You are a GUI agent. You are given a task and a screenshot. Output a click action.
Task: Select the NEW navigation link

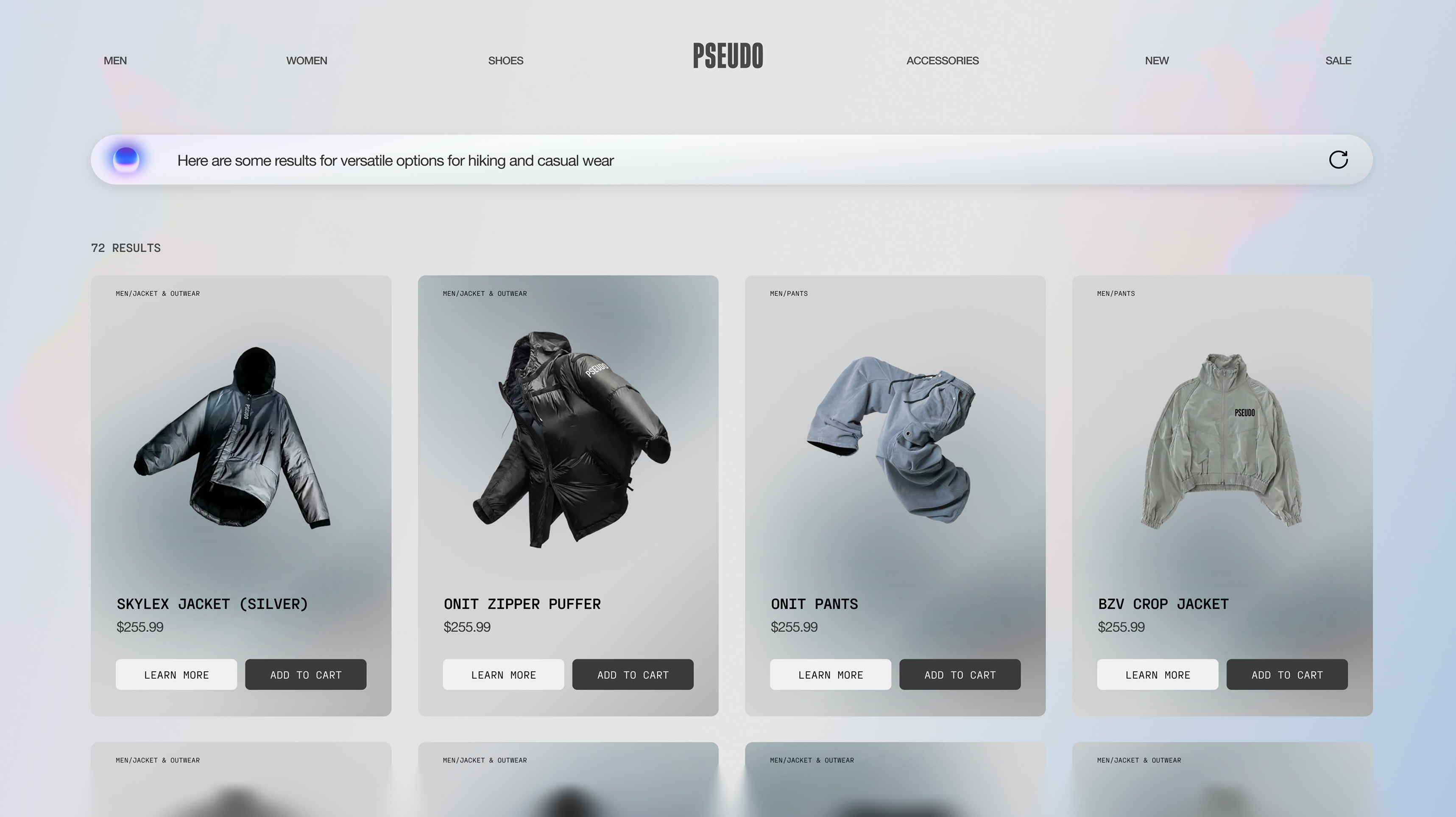coord(1156,61)
